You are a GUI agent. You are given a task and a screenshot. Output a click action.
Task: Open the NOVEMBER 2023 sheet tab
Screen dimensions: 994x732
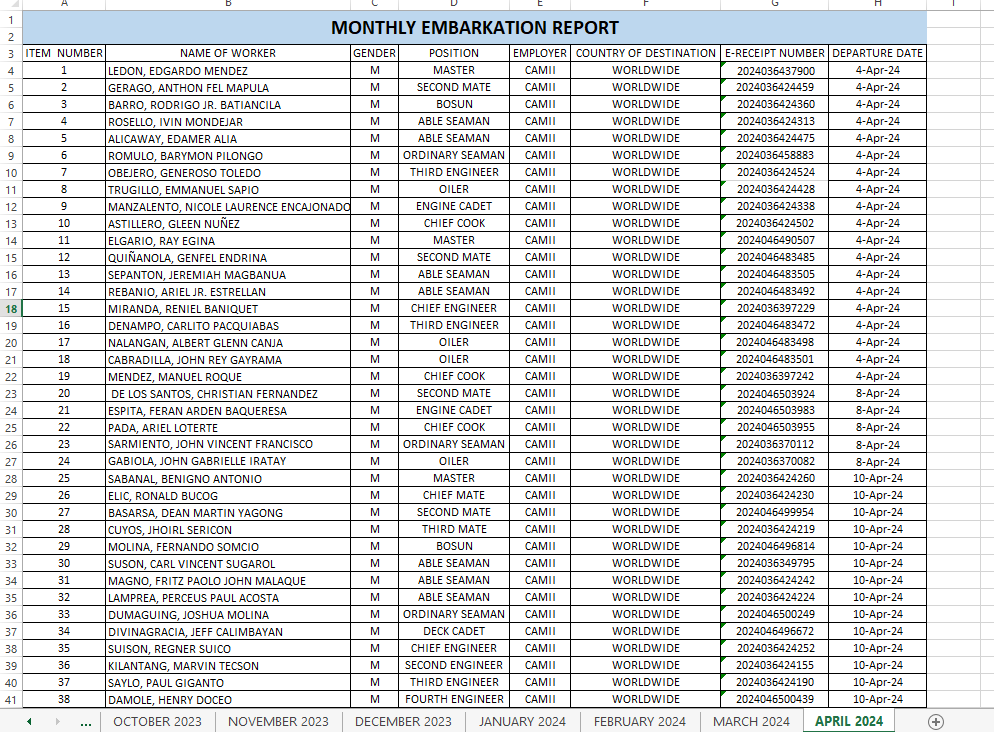coord(278,721)
